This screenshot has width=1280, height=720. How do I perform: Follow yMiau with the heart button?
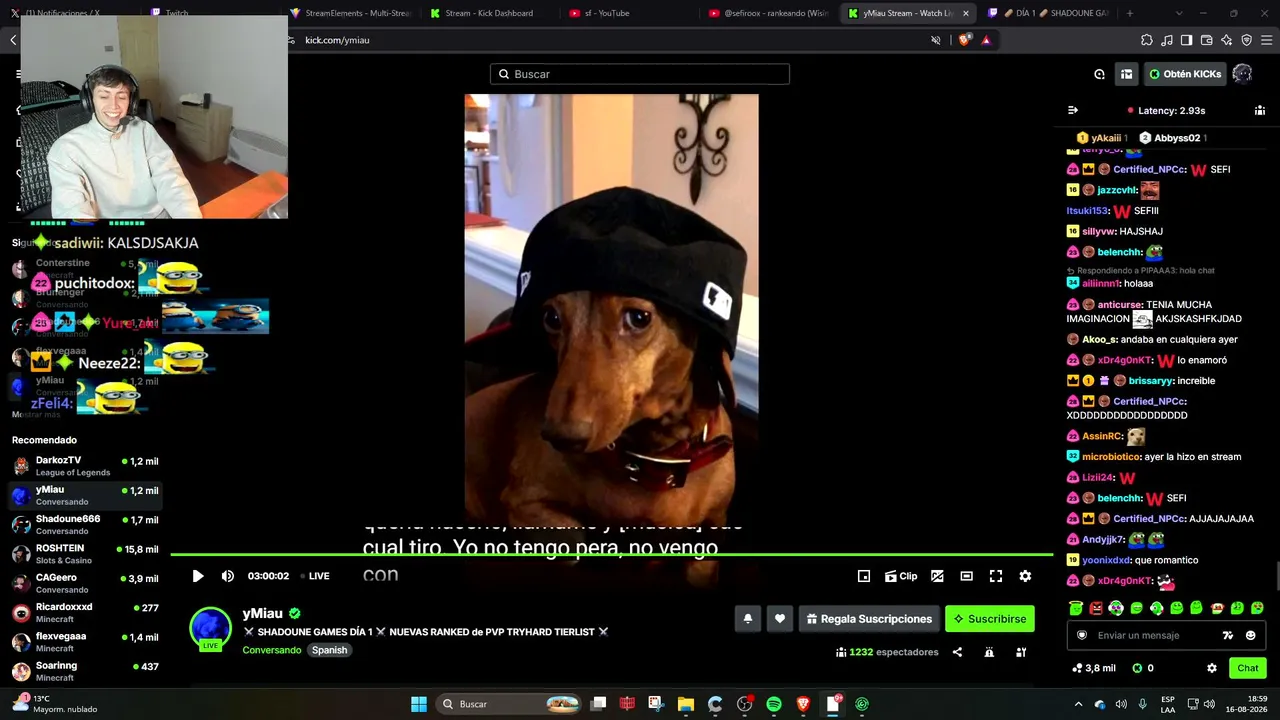[x=780, y=619]
